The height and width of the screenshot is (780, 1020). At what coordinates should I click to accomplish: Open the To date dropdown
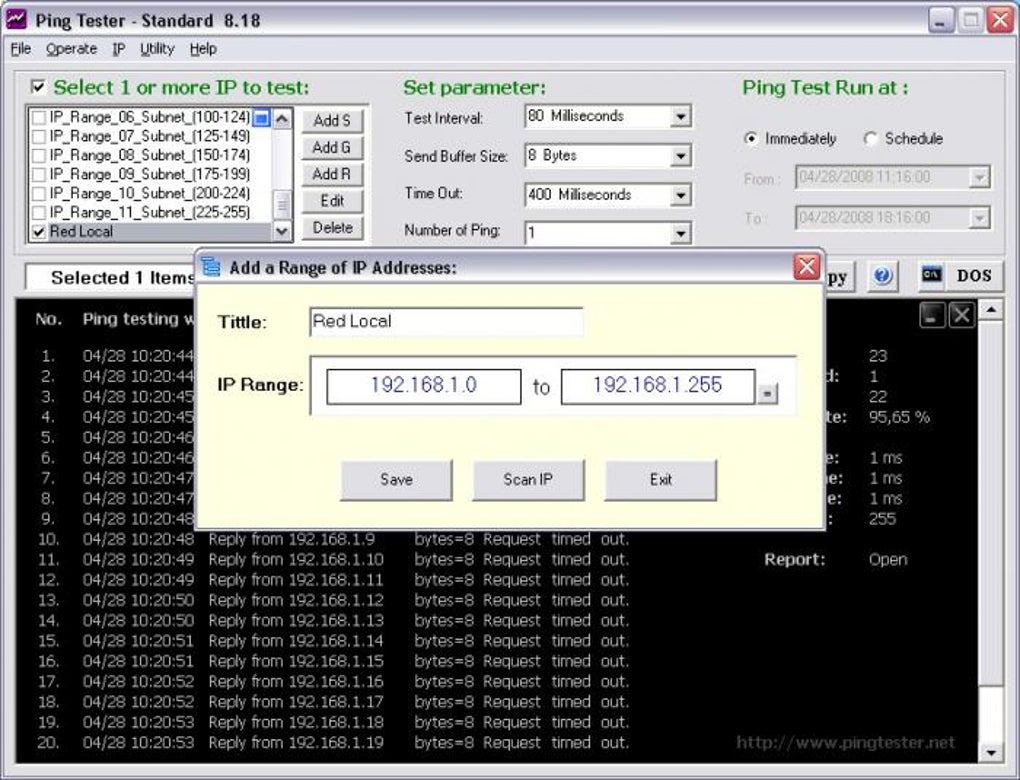(978, 218)
